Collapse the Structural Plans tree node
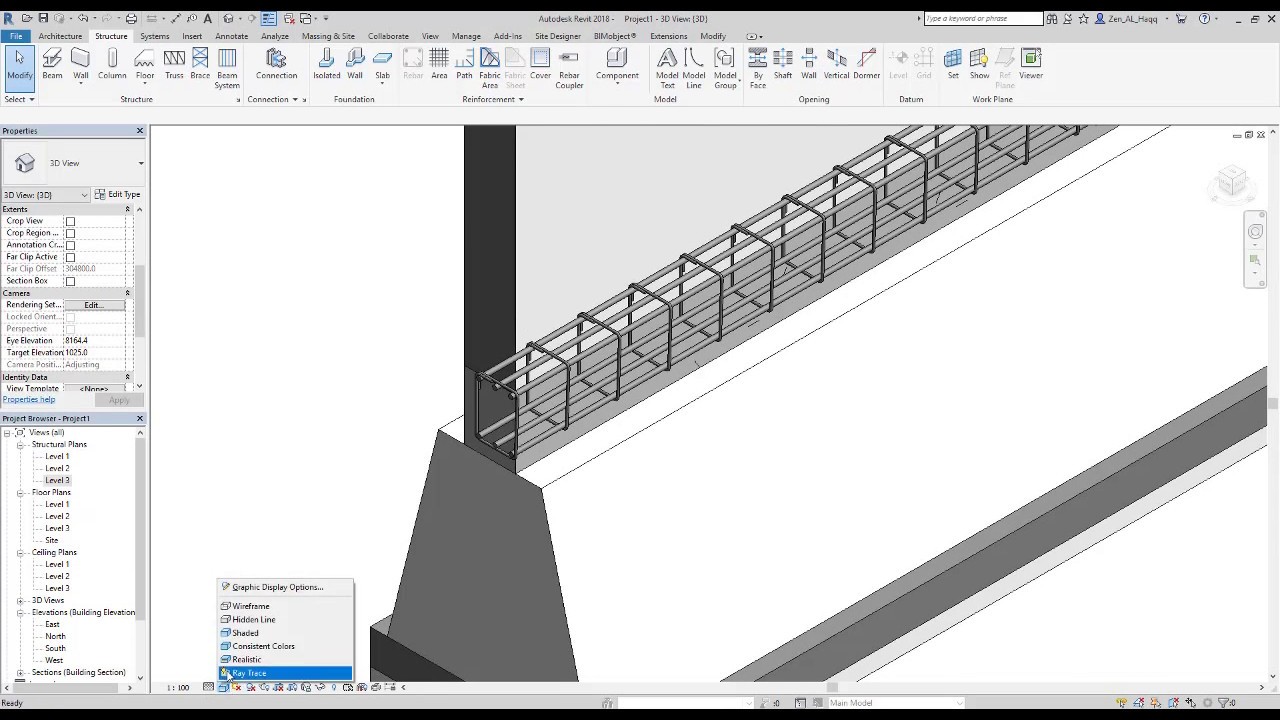Screen dimensions: 1280x720 (x=20, y=445)
